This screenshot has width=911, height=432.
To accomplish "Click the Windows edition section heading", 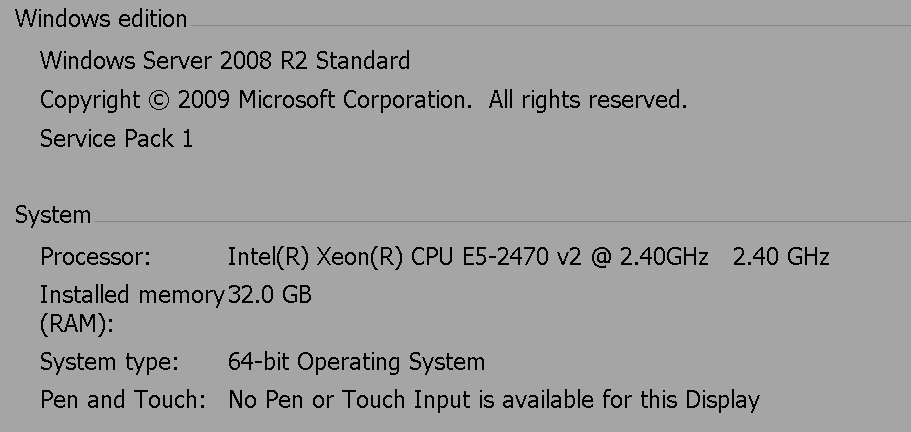I will point(101,19).
